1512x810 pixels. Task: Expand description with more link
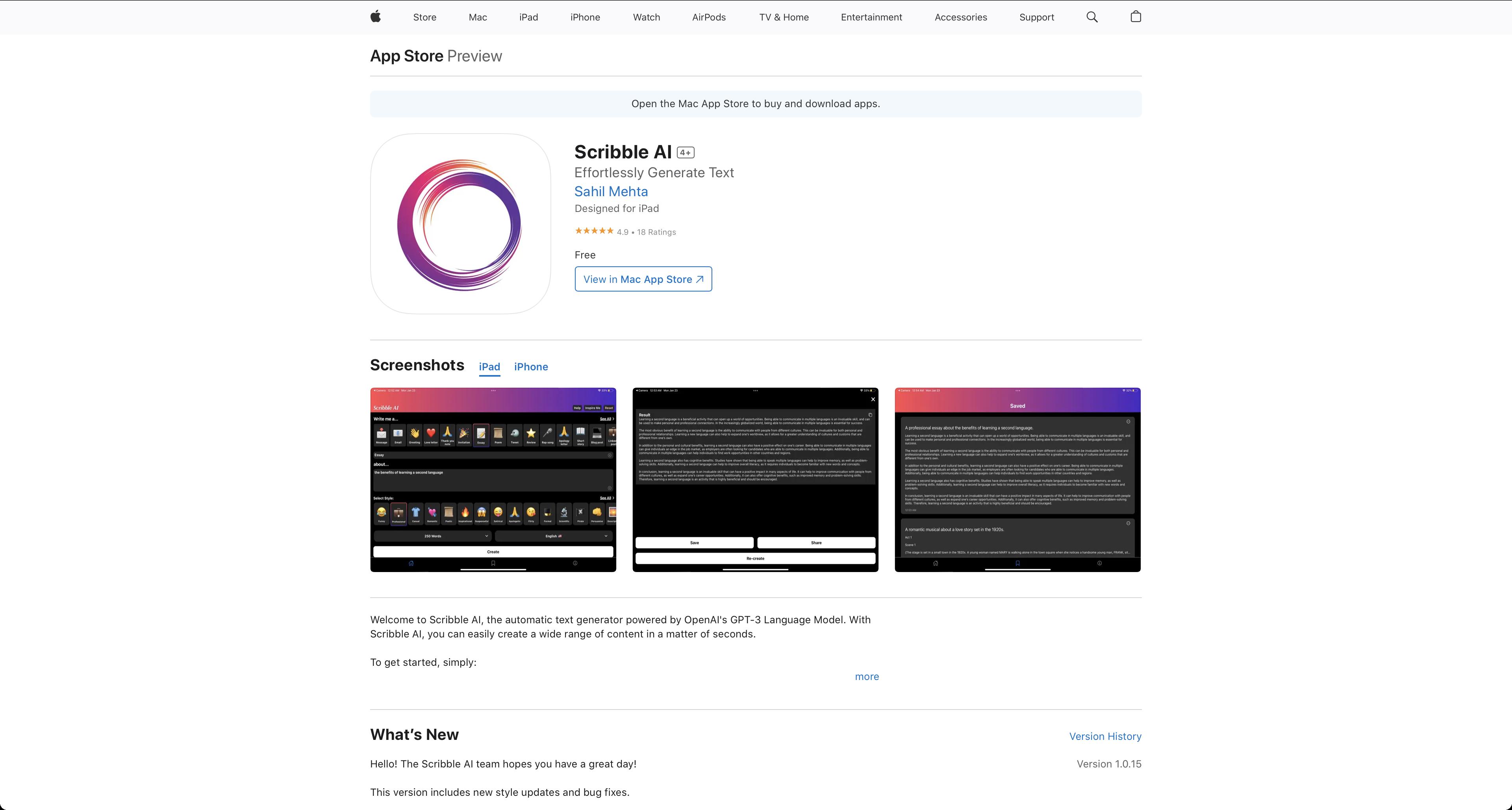(866, 677)
